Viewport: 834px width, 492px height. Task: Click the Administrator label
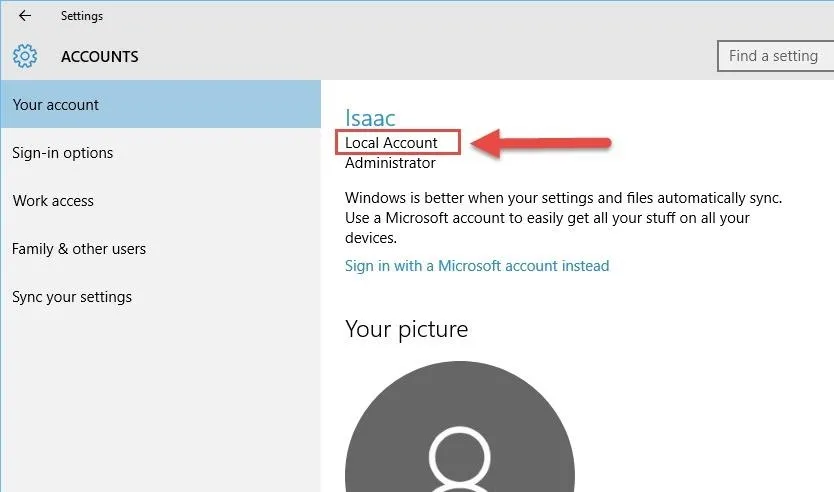(390, 163)
